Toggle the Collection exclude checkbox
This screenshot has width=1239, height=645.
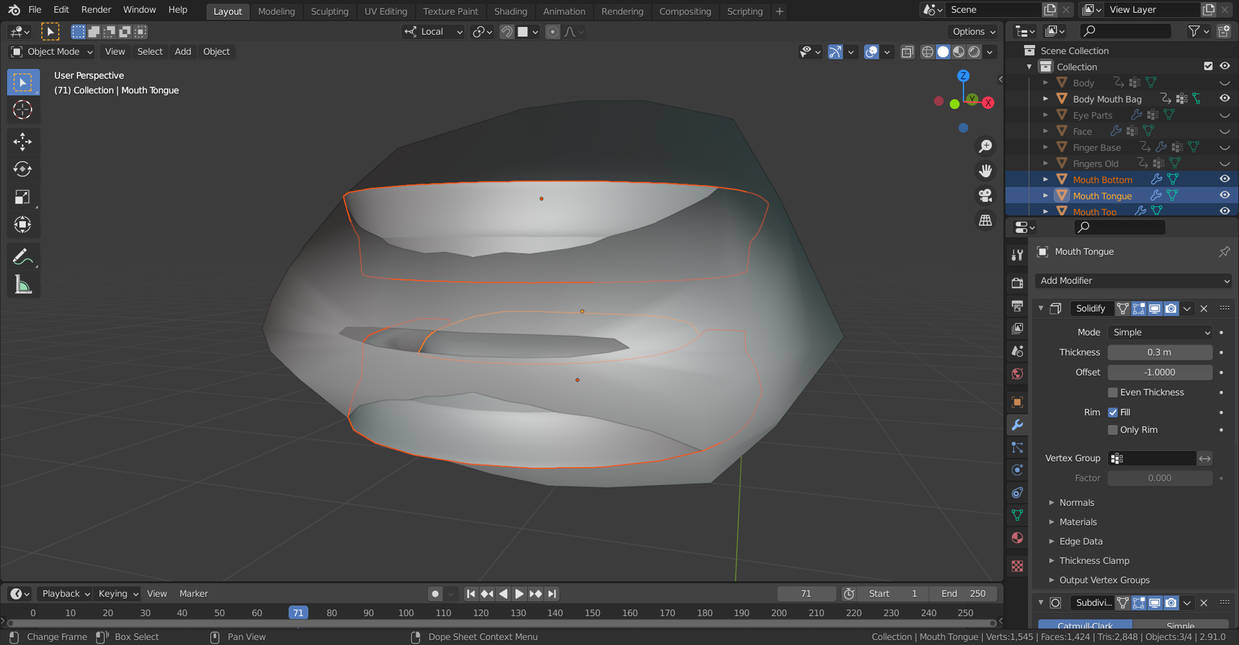click(1208, 67)
